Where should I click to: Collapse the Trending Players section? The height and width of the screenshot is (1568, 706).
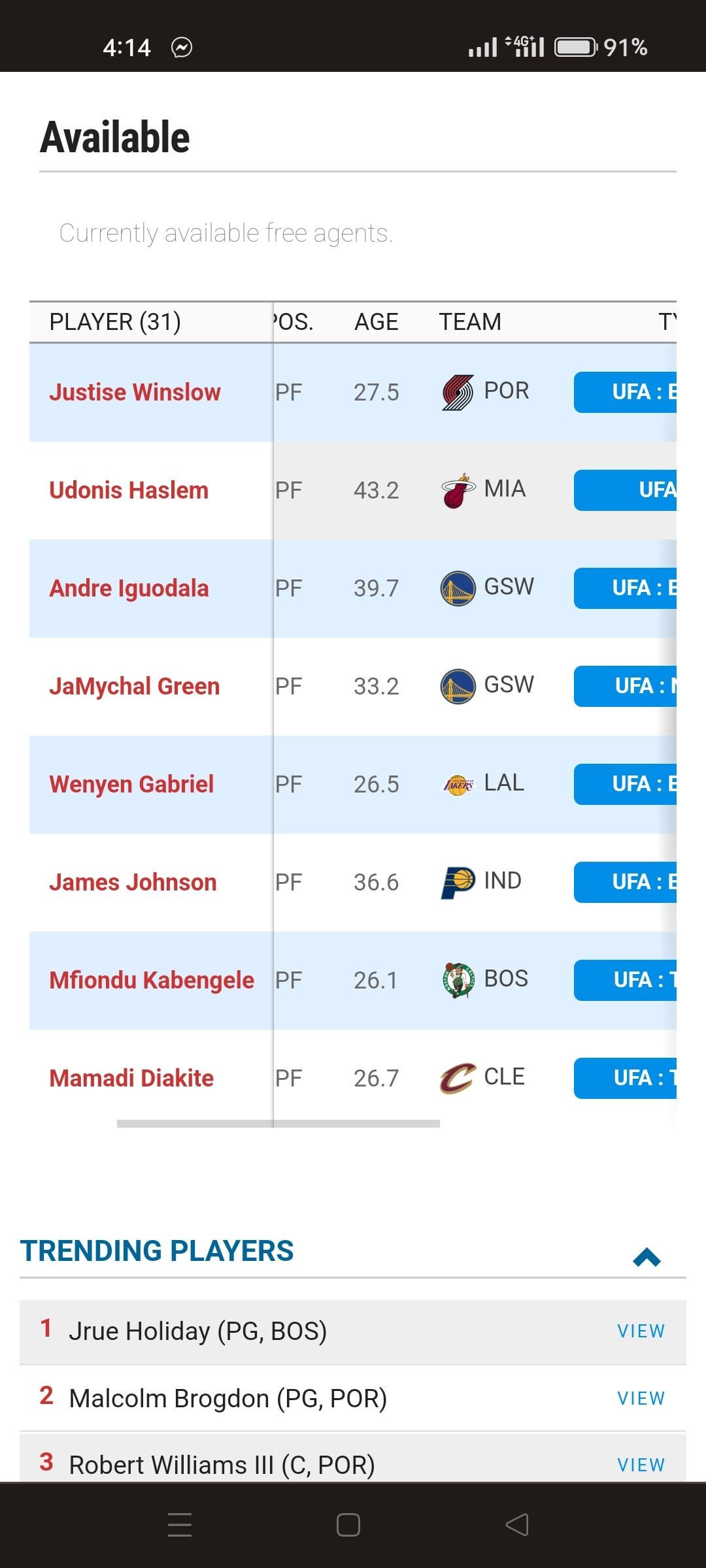pyautogui.click(x=647, y=1257)
